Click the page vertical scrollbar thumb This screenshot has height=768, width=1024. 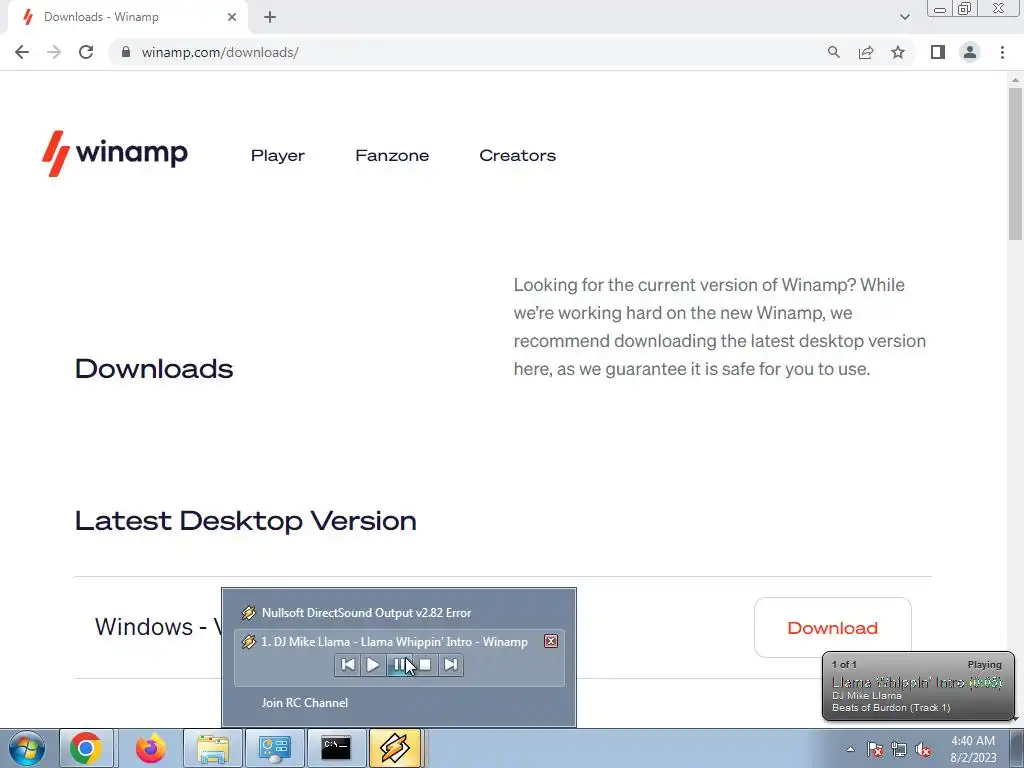[x=1015, y=164]
